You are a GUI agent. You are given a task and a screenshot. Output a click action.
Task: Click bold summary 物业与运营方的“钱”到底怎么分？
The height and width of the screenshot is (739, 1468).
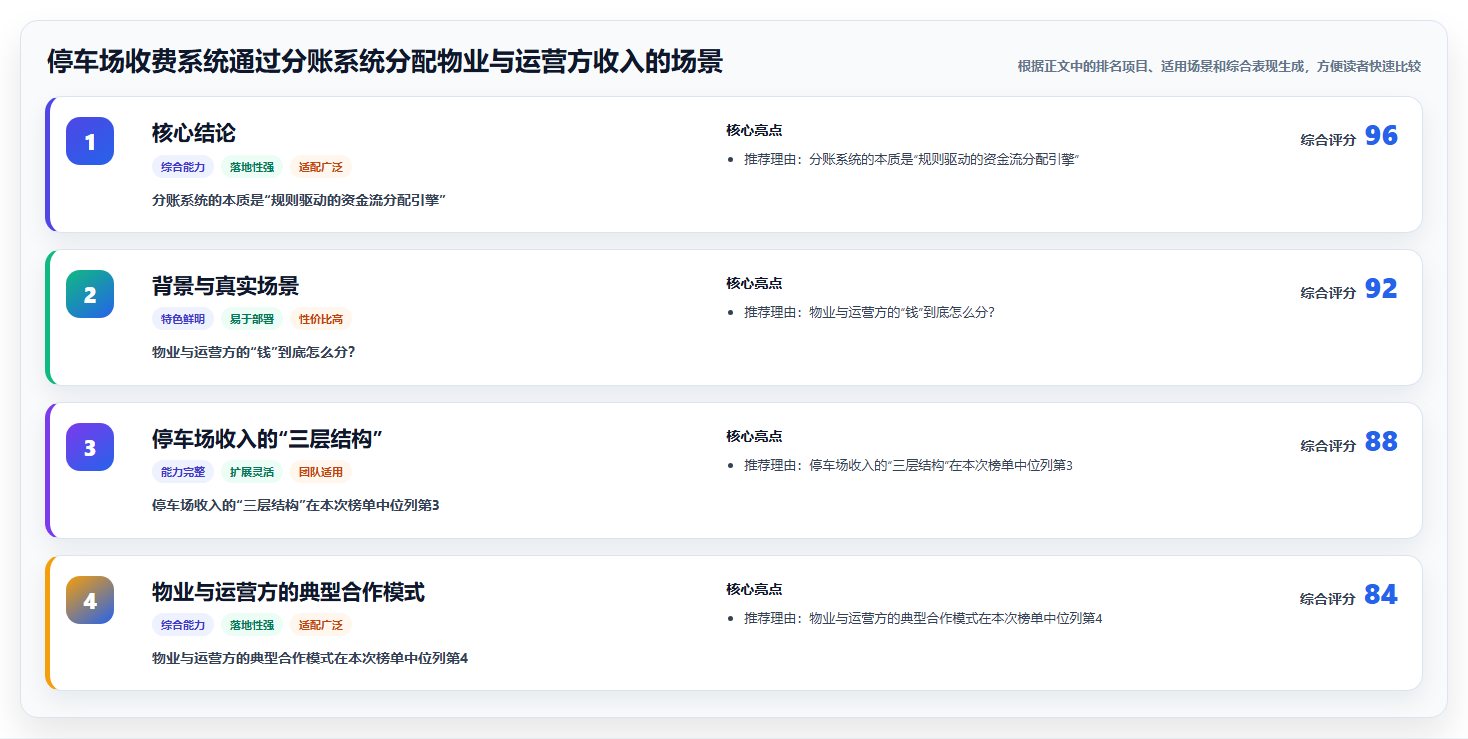pos(254,352)
